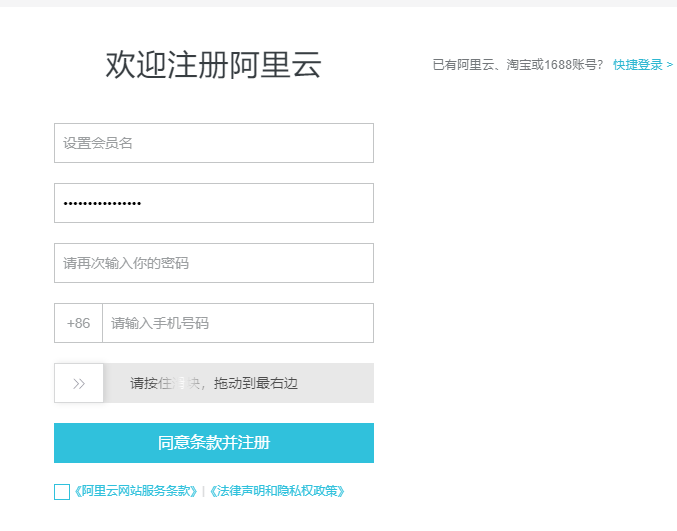Viewport: 677px width, 531px height.
Task: Open the 阿里云网站服务条款 link
Action: [136, 491]
